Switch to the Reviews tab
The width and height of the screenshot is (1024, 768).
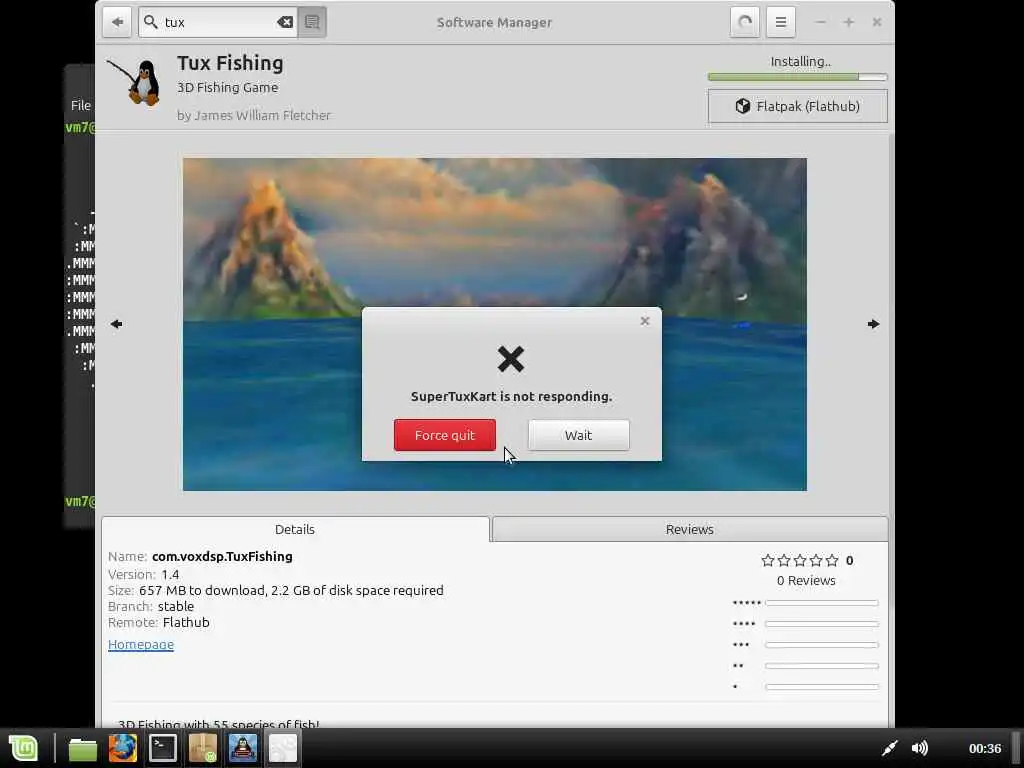(x=690, y=529)
